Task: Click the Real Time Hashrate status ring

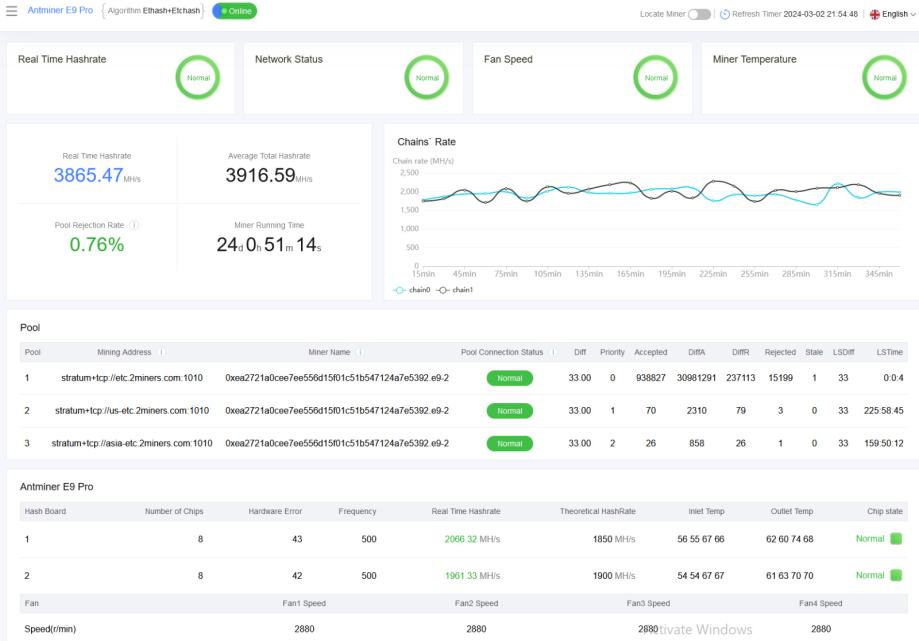Action: (x=198, y=77)
